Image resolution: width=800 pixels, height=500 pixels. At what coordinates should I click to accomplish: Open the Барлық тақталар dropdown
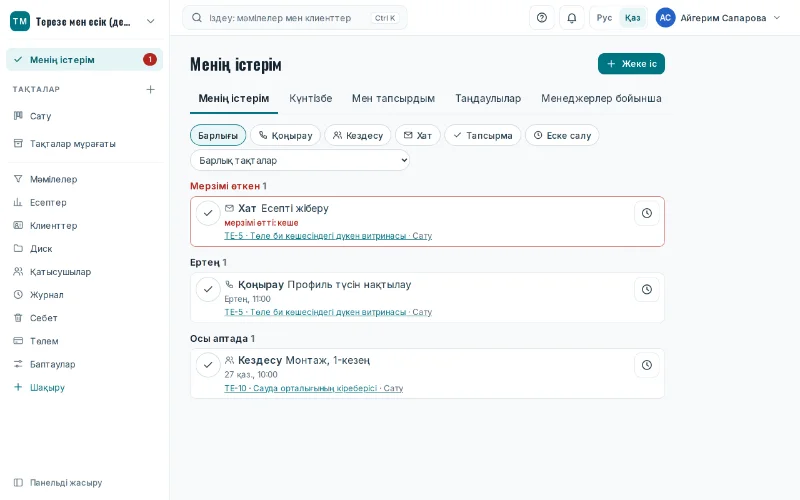tap(300, 160)
